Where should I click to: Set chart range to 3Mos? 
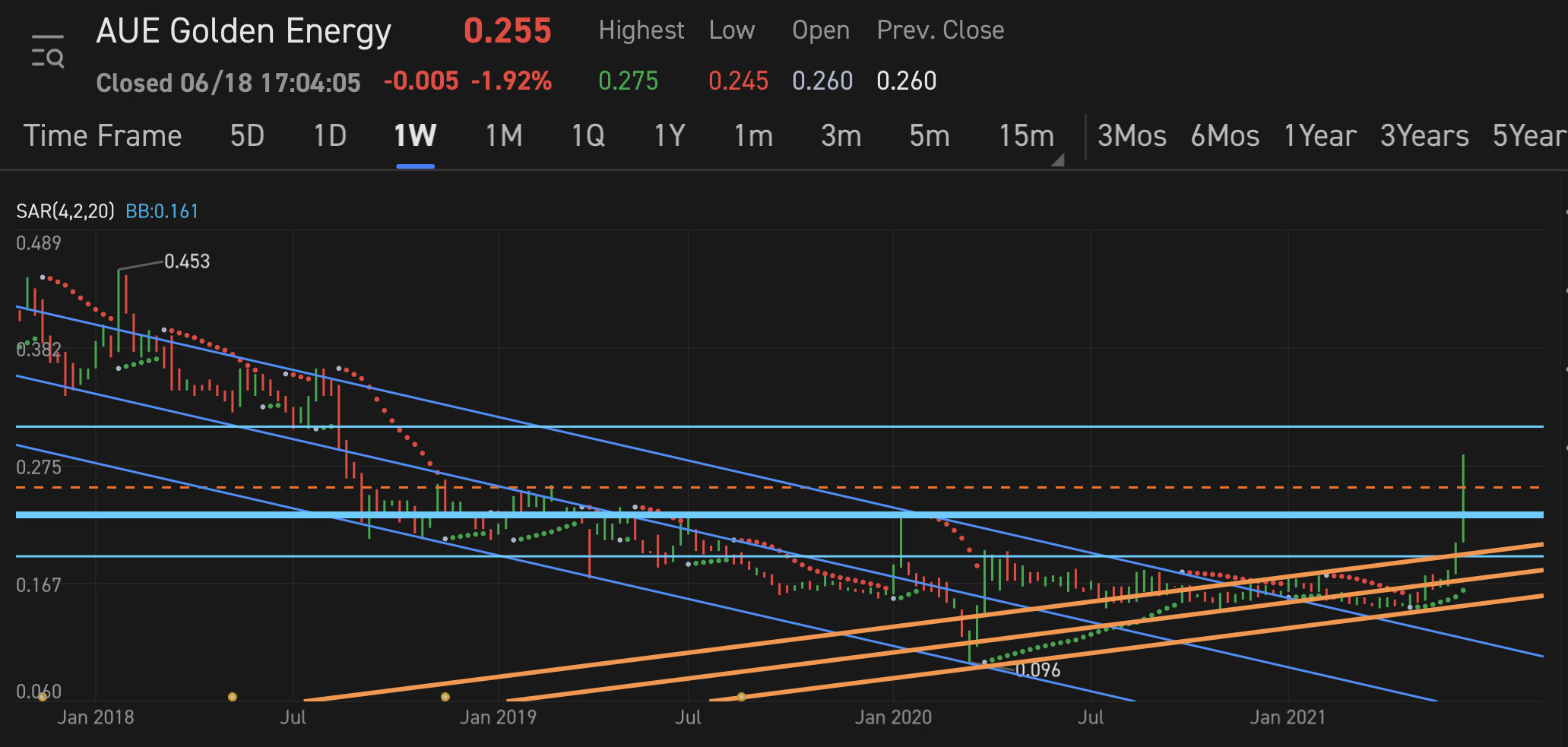(x=1132, y=136)
